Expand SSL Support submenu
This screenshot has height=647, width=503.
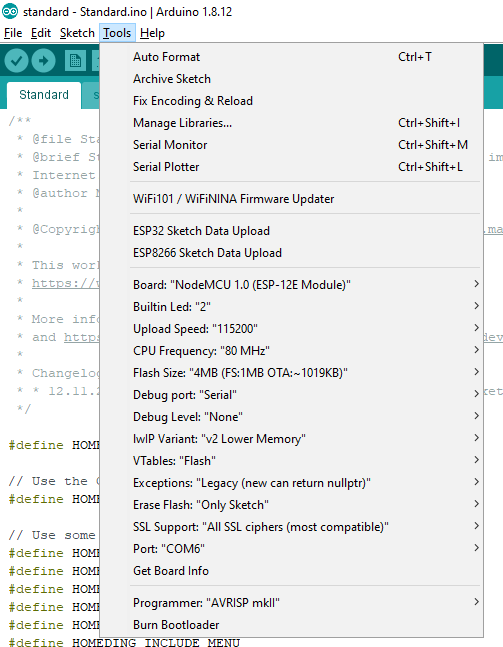291,527
